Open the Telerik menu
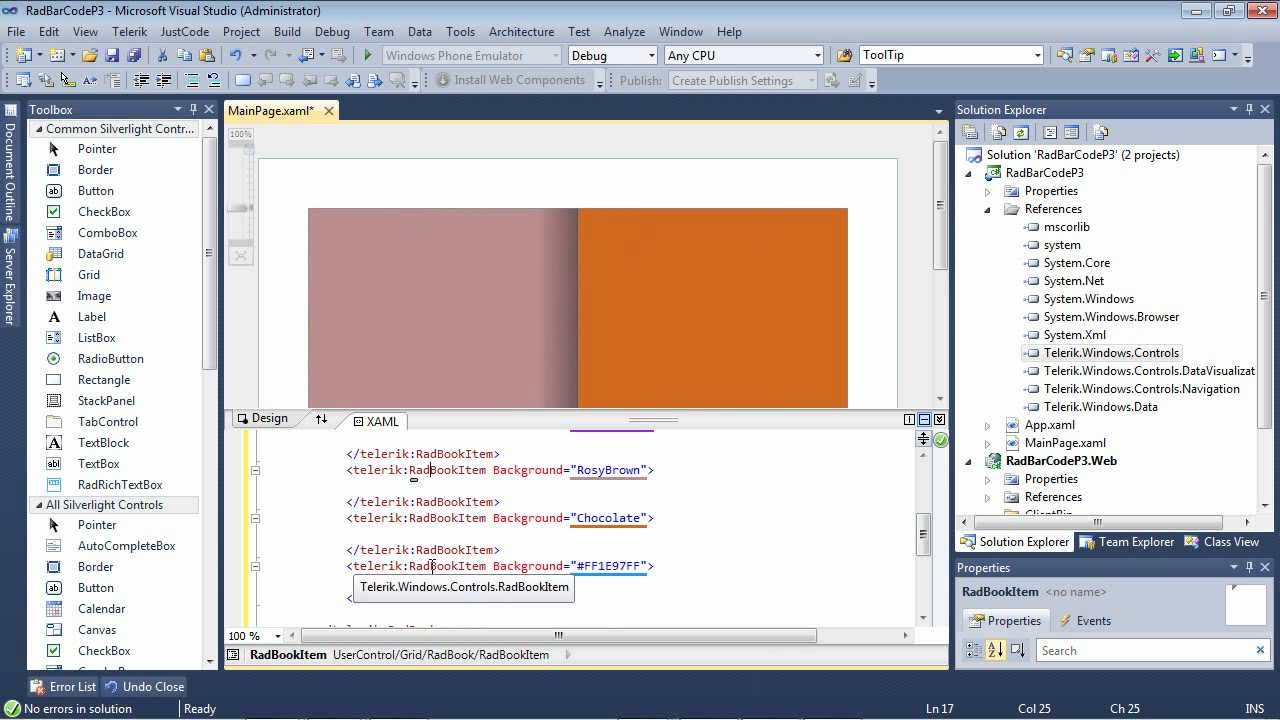 pos(129,32)
